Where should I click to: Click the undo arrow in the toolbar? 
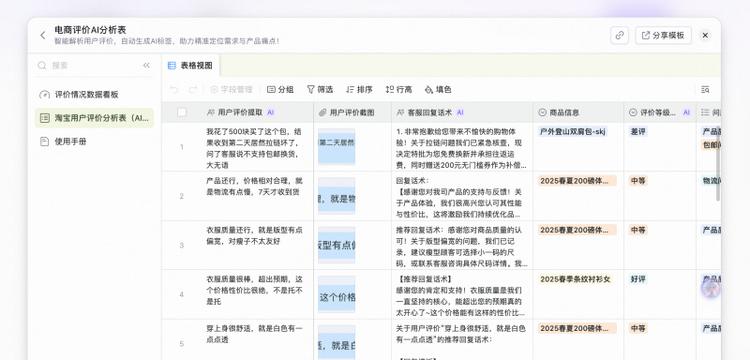pyautogui.click(x=174, y=89)
